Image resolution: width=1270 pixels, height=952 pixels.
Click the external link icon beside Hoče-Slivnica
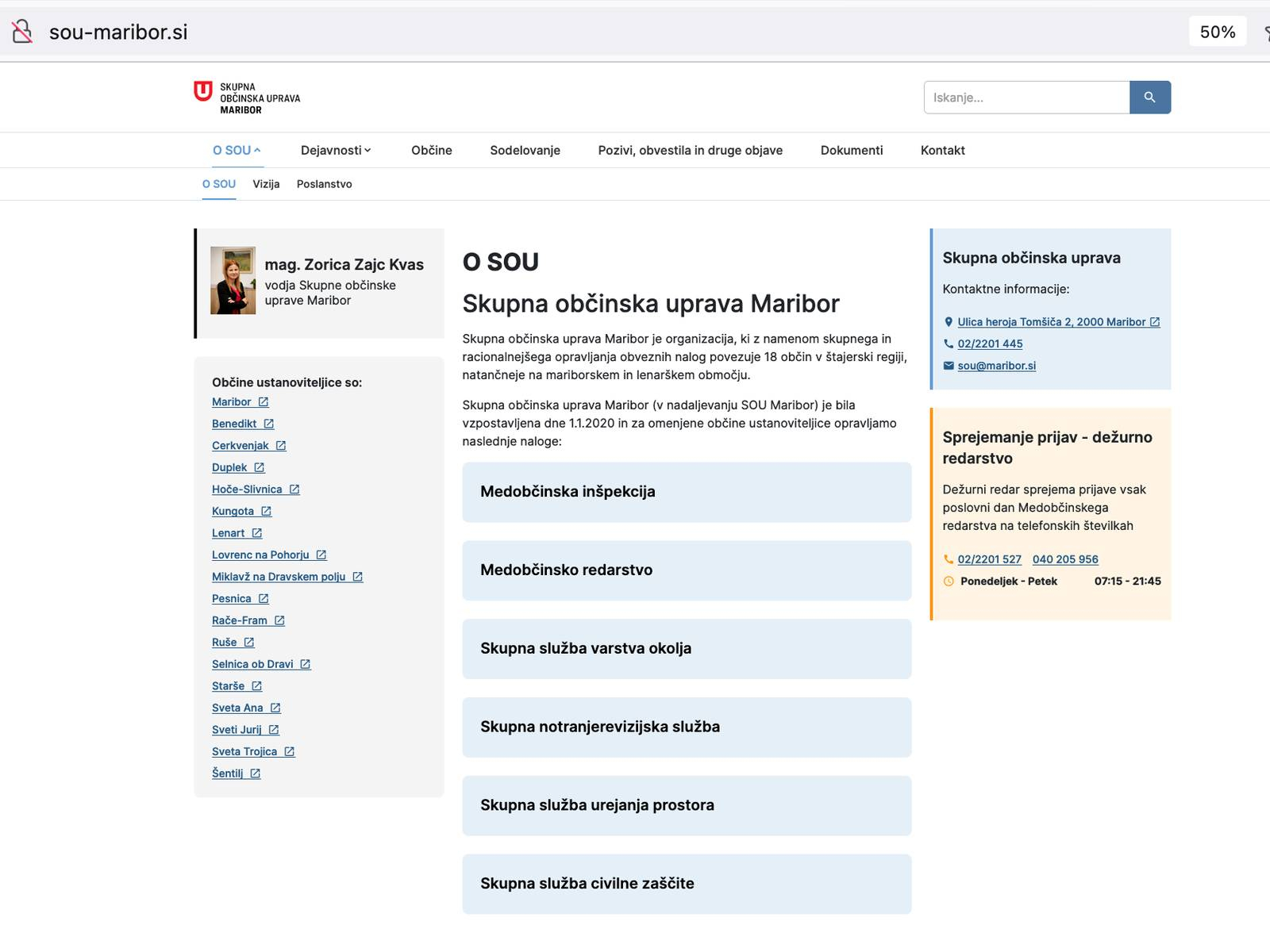294,489
